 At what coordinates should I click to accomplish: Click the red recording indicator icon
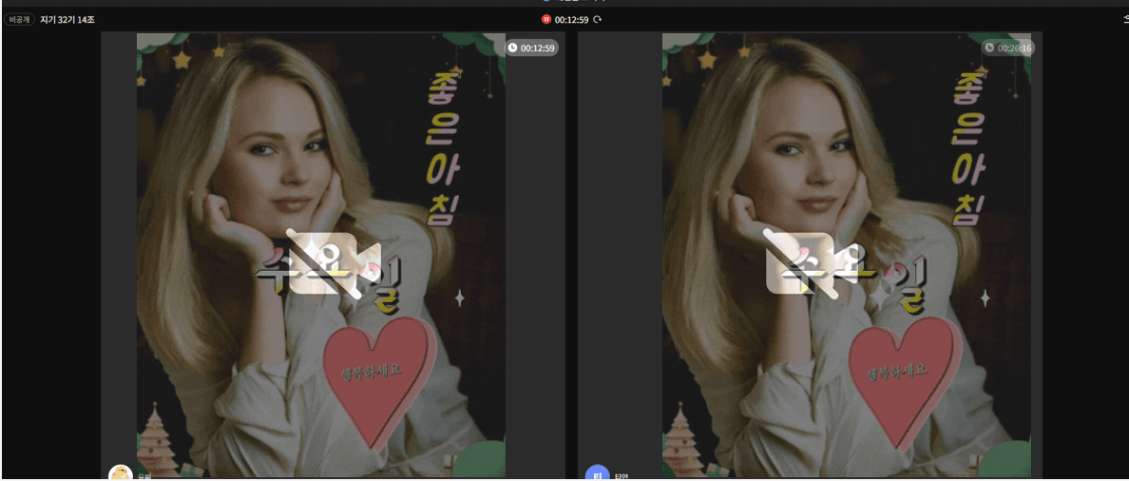pyautogui.click(x=546, y=19)
